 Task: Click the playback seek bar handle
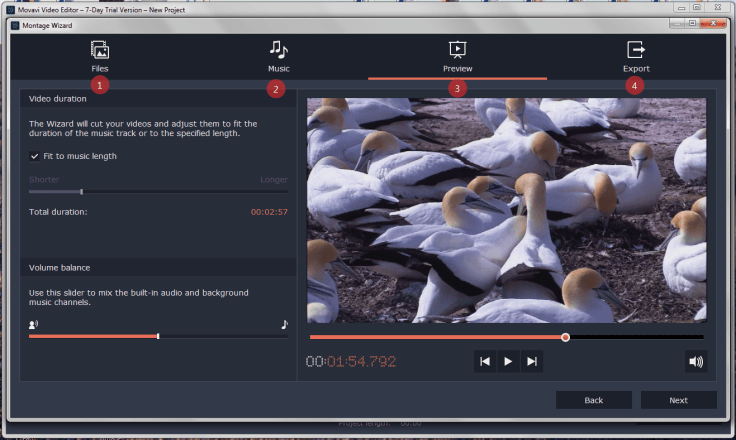565,337
